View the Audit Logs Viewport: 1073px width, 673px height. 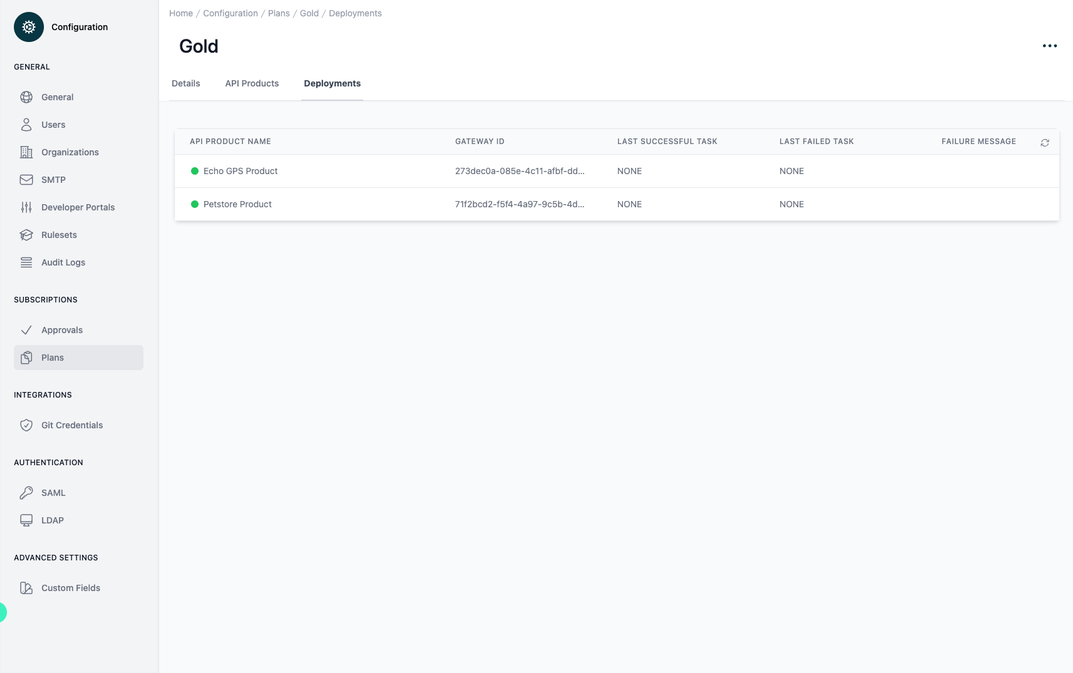coord(62,262)
